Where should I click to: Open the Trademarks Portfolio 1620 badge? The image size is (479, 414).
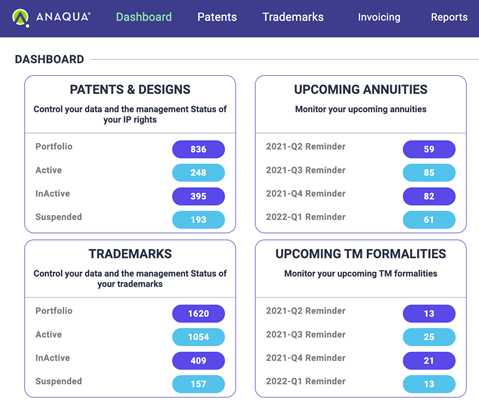[198, 313]
